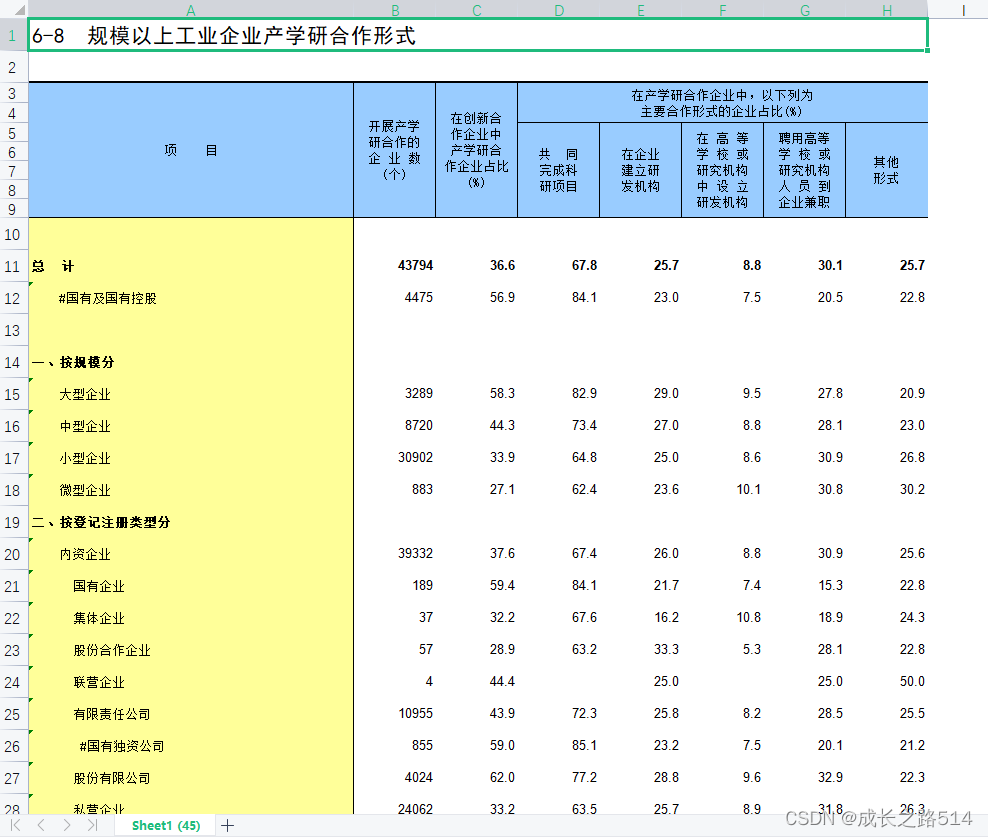Select '一、按规模分' section label
988x837 pixels.
pos(191,362)
